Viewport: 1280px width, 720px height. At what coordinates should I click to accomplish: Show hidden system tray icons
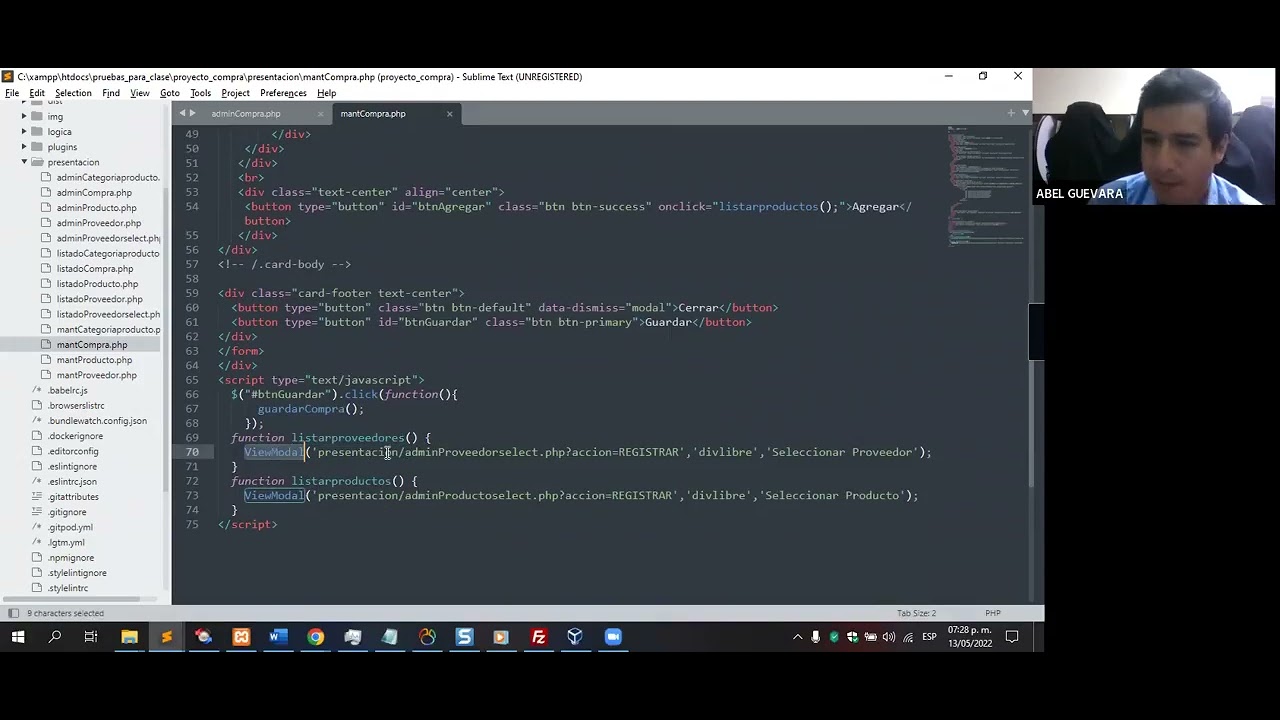[x=797, y=637]
